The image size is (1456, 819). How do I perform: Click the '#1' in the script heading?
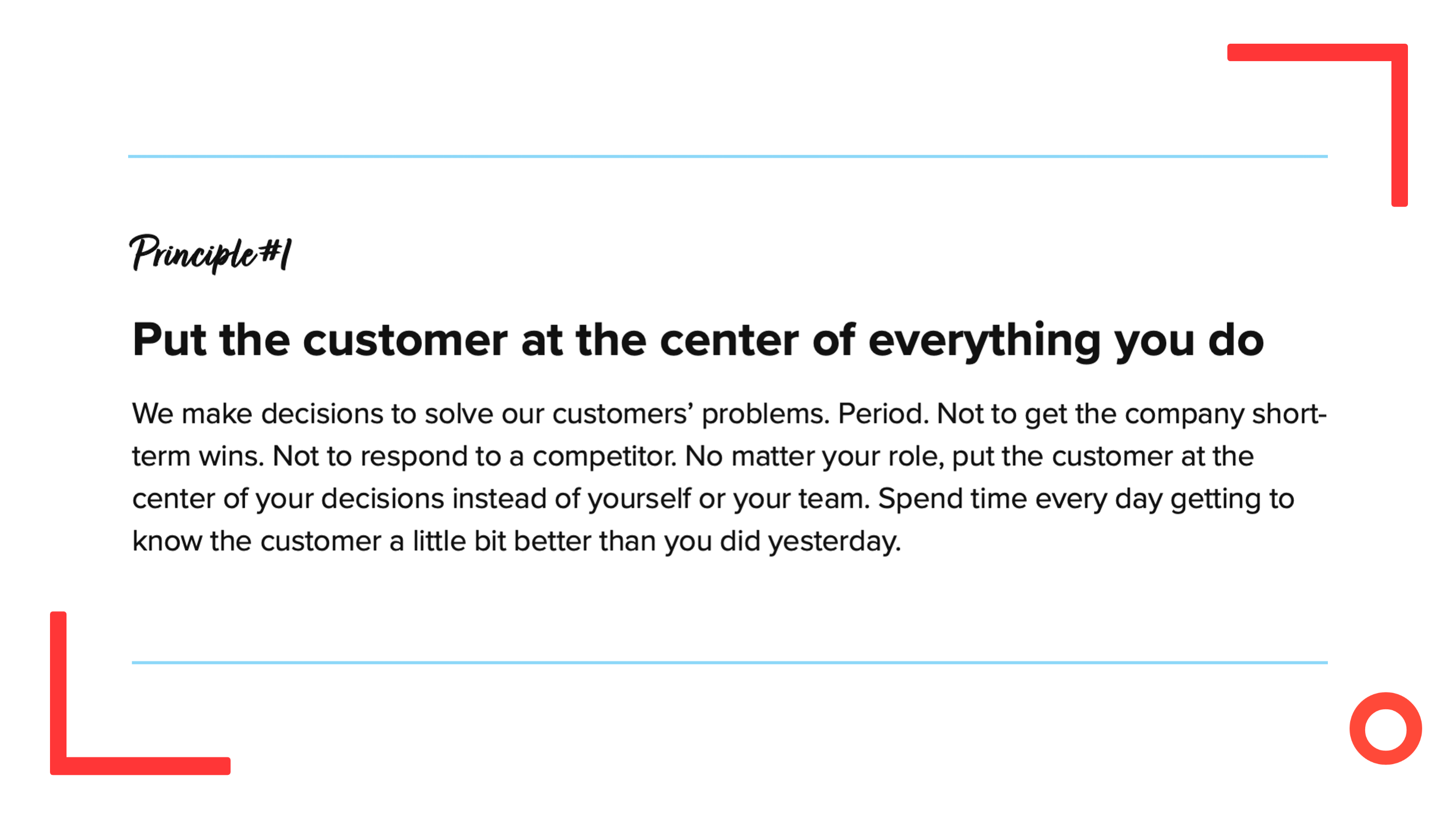(x=276, y=252)
